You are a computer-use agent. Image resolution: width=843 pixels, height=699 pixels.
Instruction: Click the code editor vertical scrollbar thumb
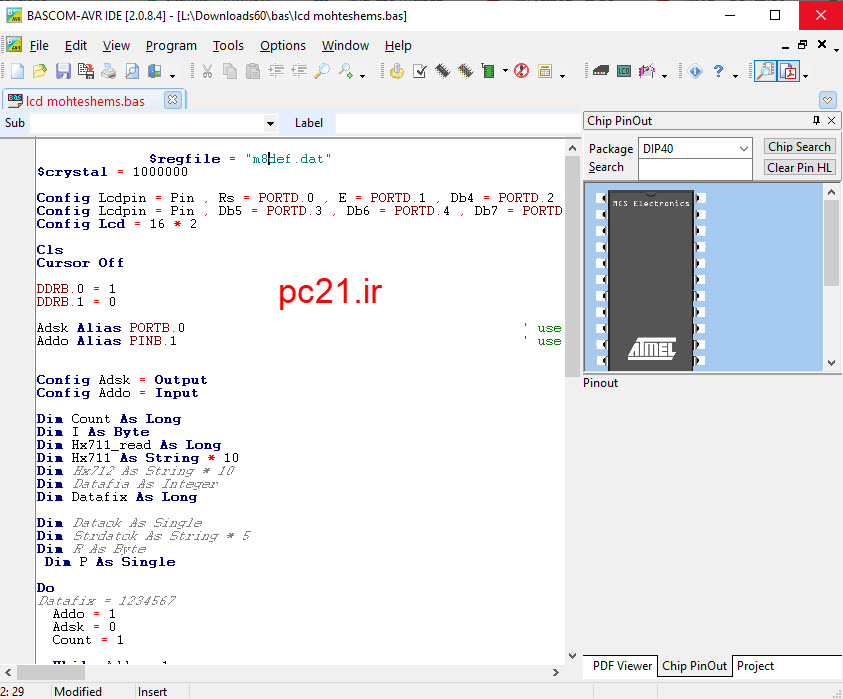point(572,266)
